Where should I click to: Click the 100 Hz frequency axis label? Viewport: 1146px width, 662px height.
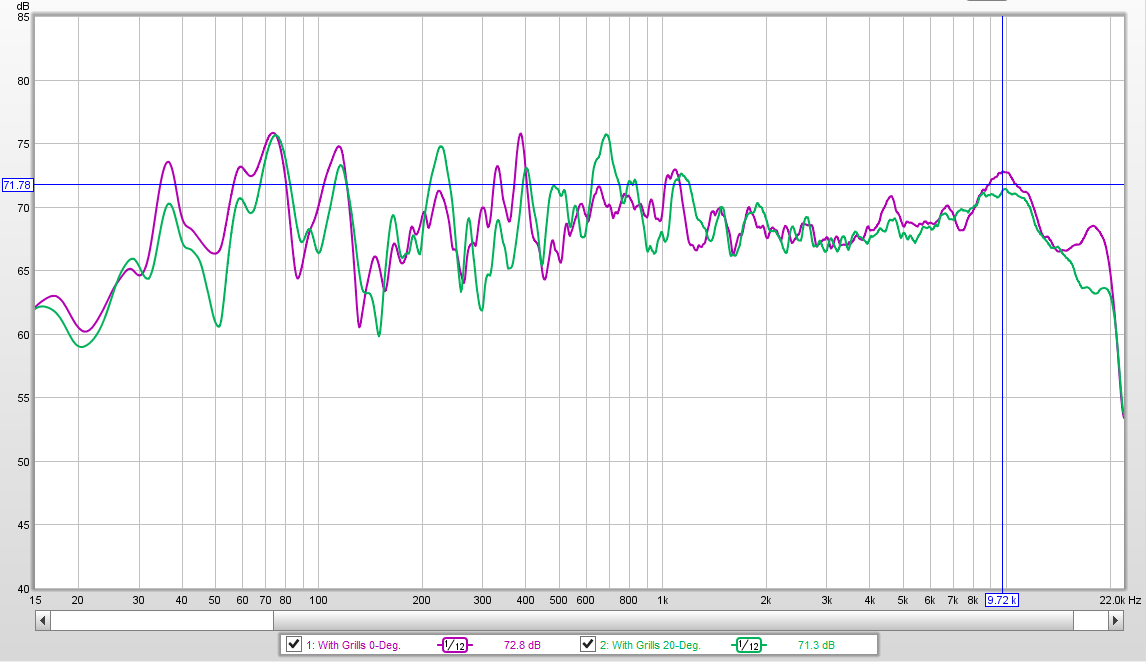(x=318, y=600)
